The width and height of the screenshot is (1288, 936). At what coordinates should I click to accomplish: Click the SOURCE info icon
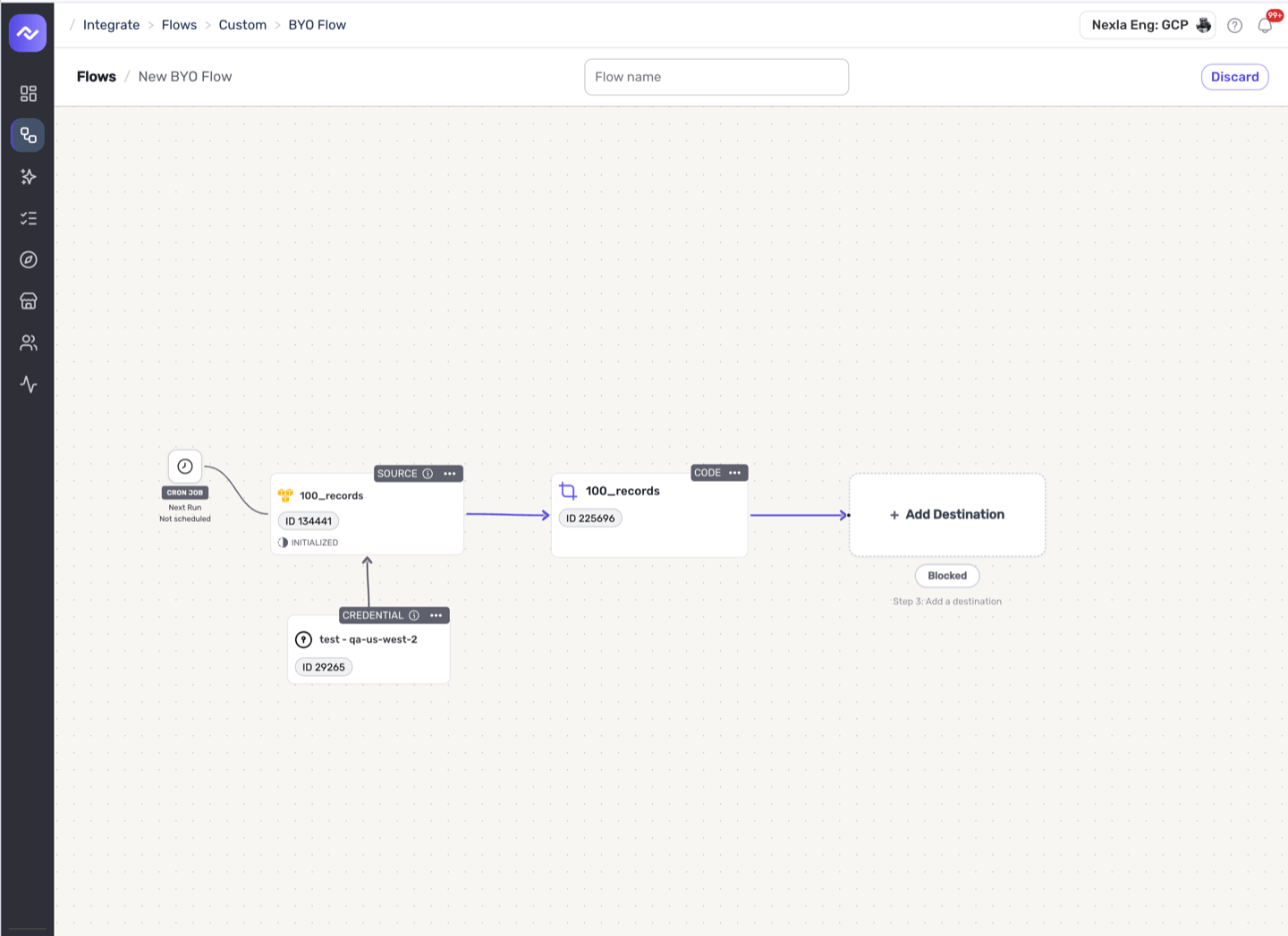click(x=428, y=474)
